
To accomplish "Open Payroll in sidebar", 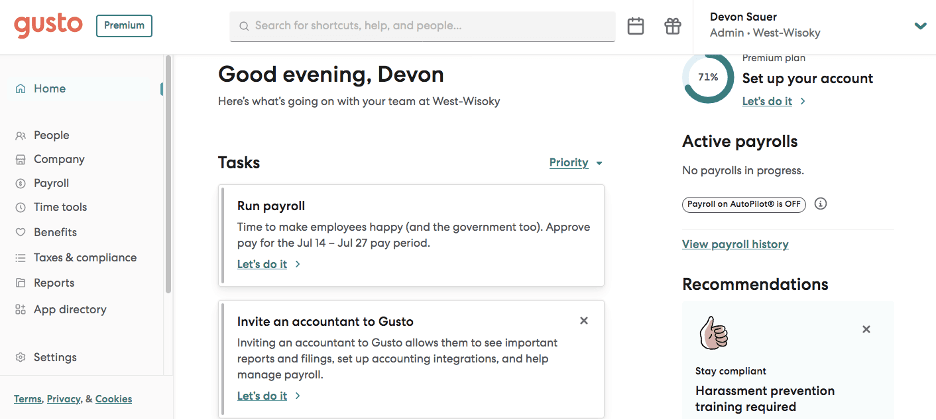I will point(51,183).
